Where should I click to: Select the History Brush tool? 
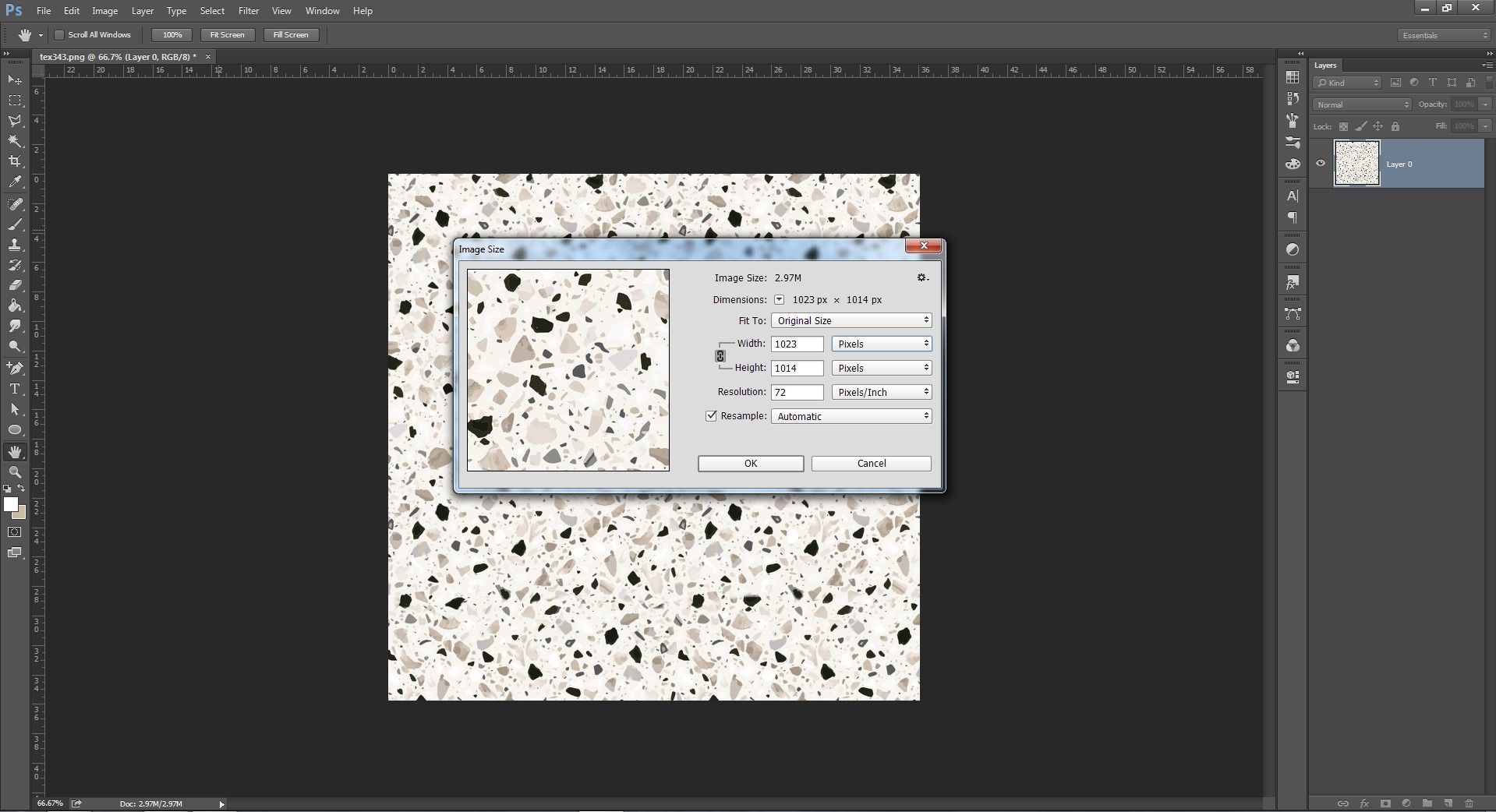tap(15, 265)
